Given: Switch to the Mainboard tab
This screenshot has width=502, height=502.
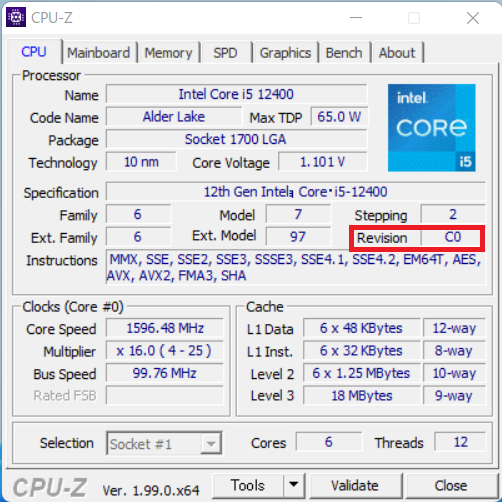Looking at the screenshot, I should tap(99, 53).
